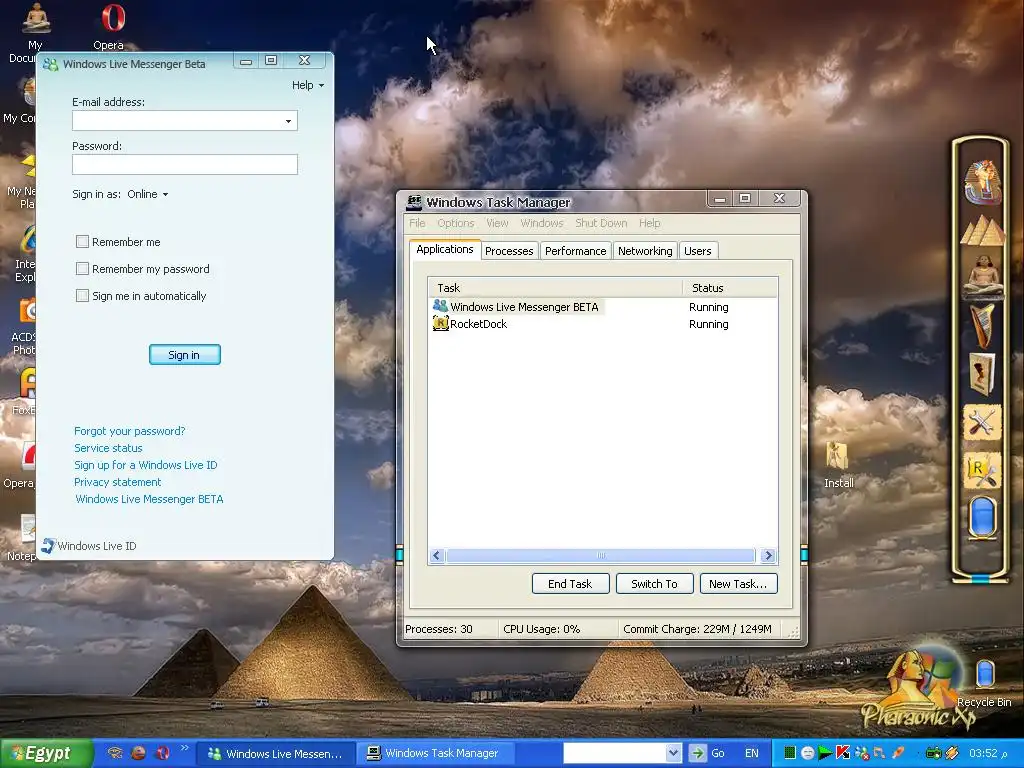The image size is (1024, 768).
Task: Click the Task column header
Action: tap(556, 288)
